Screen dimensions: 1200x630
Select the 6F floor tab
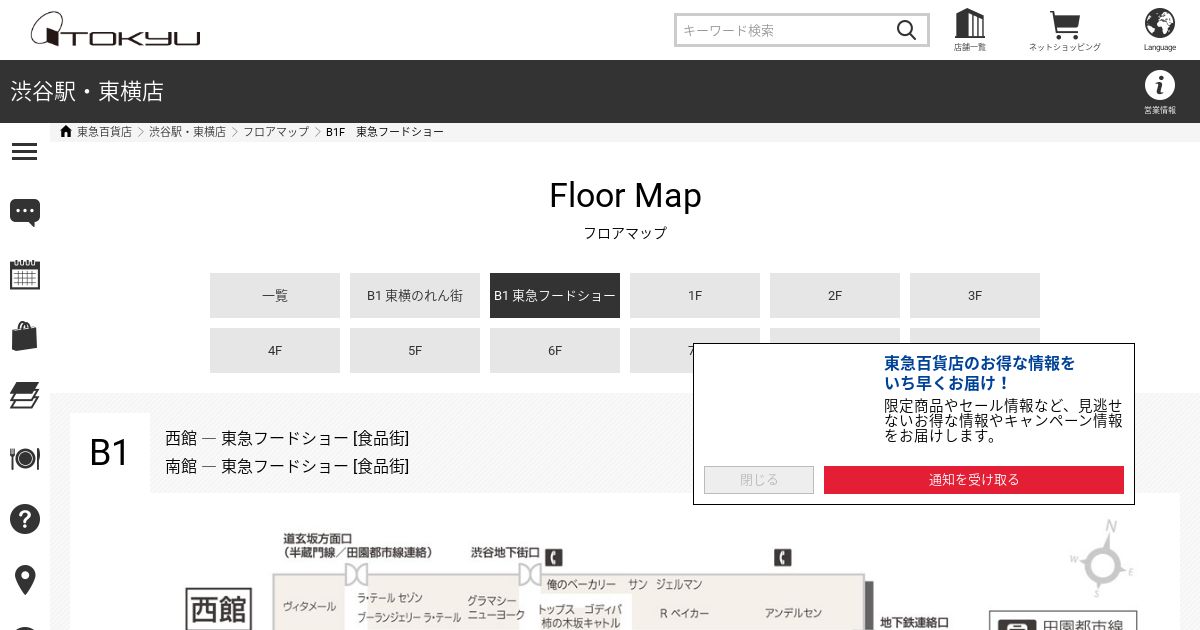tap(555, 350)
